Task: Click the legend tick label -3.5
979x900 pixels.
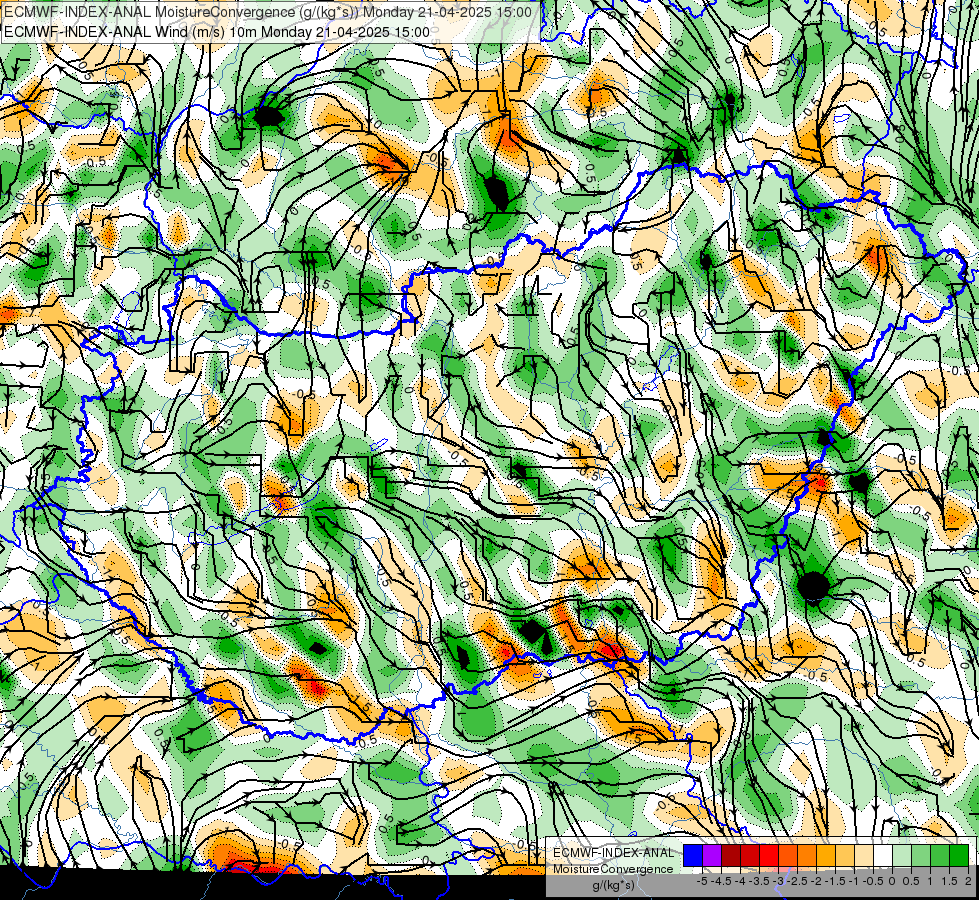Action: coord(760,881)
